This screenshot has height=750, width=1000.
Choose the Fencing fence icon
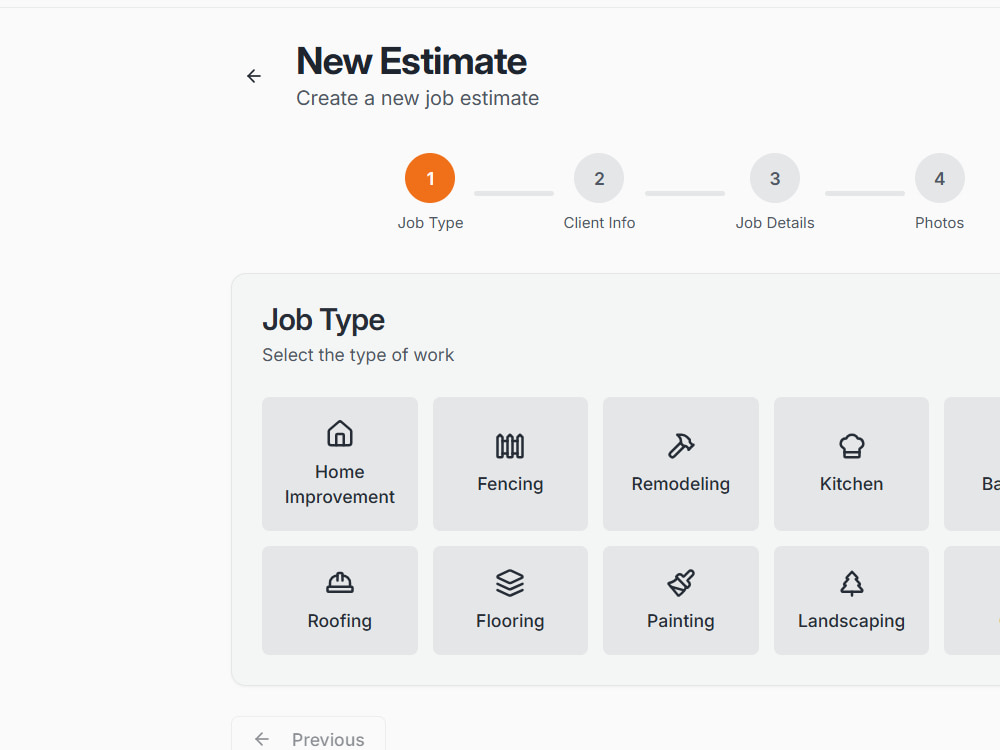pyautogui.click(x=510, y=446)
